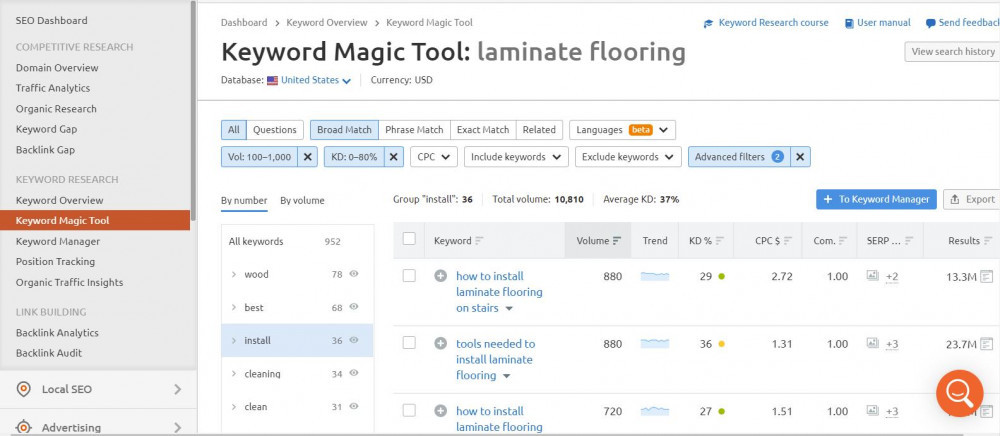1000x436 pixels.
Task: Add 'how to install laminate flooring on stairs' plus icon
Action: tap(440, 276)
